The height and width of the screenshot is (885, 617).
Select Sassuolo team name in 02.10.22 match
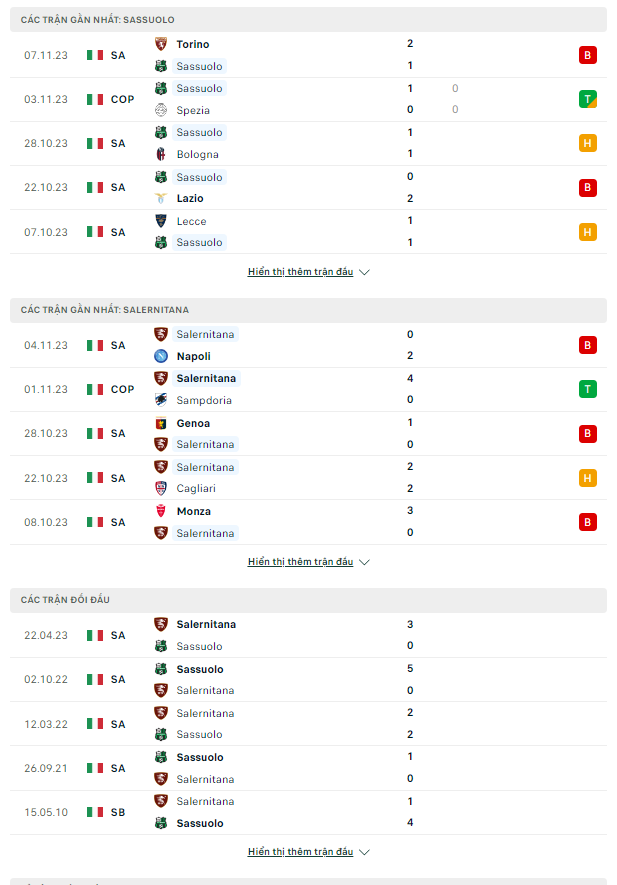tap(200, 669)
